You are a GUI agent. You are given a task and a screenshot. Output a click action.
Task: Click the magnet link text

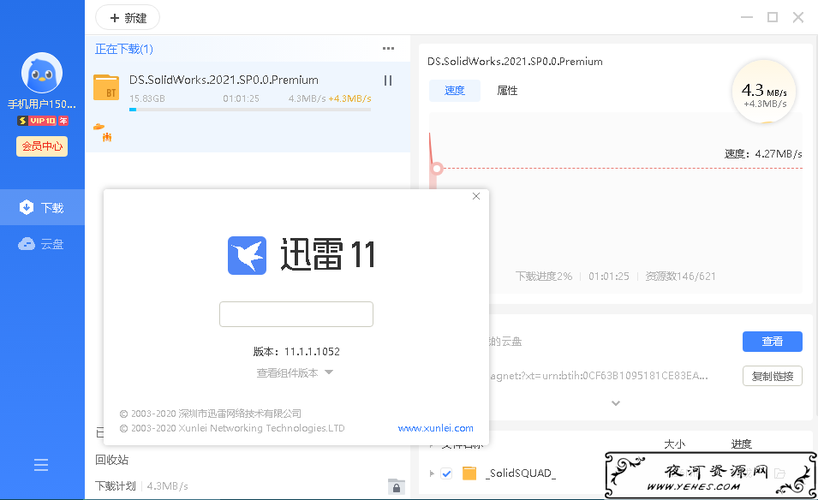[598, 376]
